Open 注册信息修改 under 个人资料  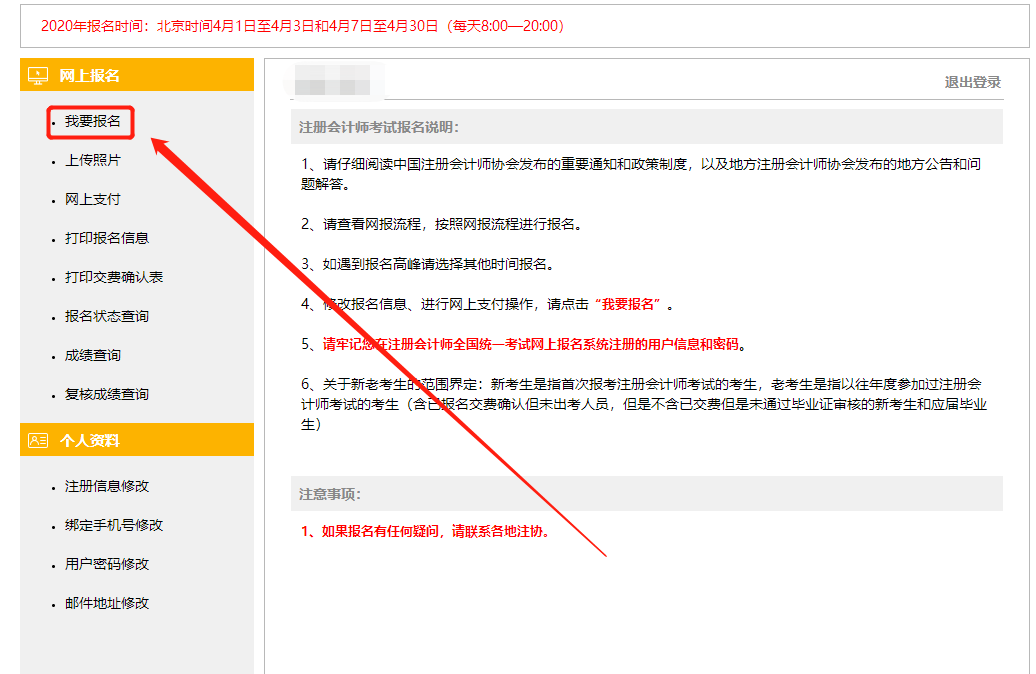(x=107, y=486)
